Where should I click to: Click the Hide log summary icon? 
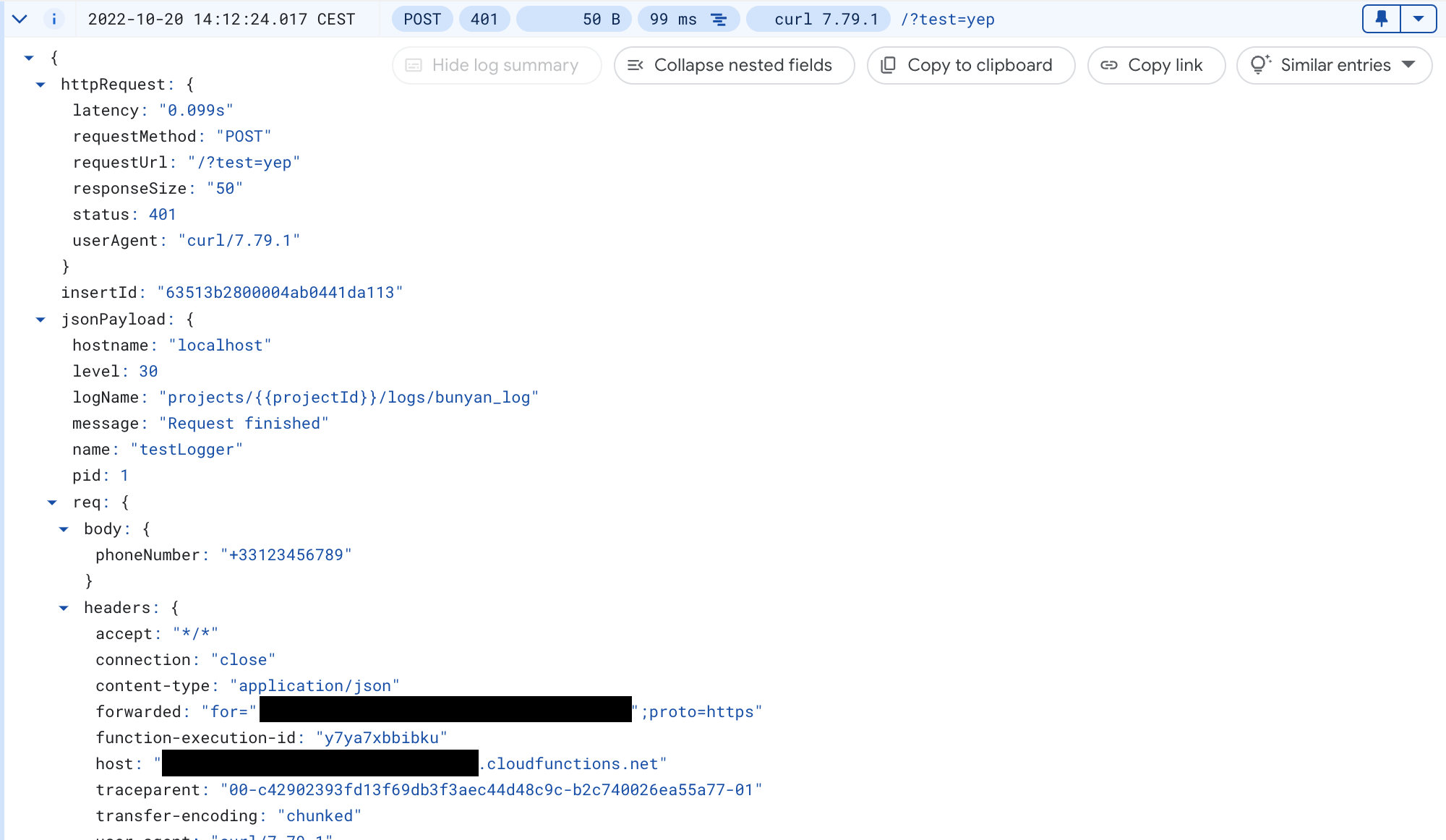pyautogui.click(x=413, y=65)
